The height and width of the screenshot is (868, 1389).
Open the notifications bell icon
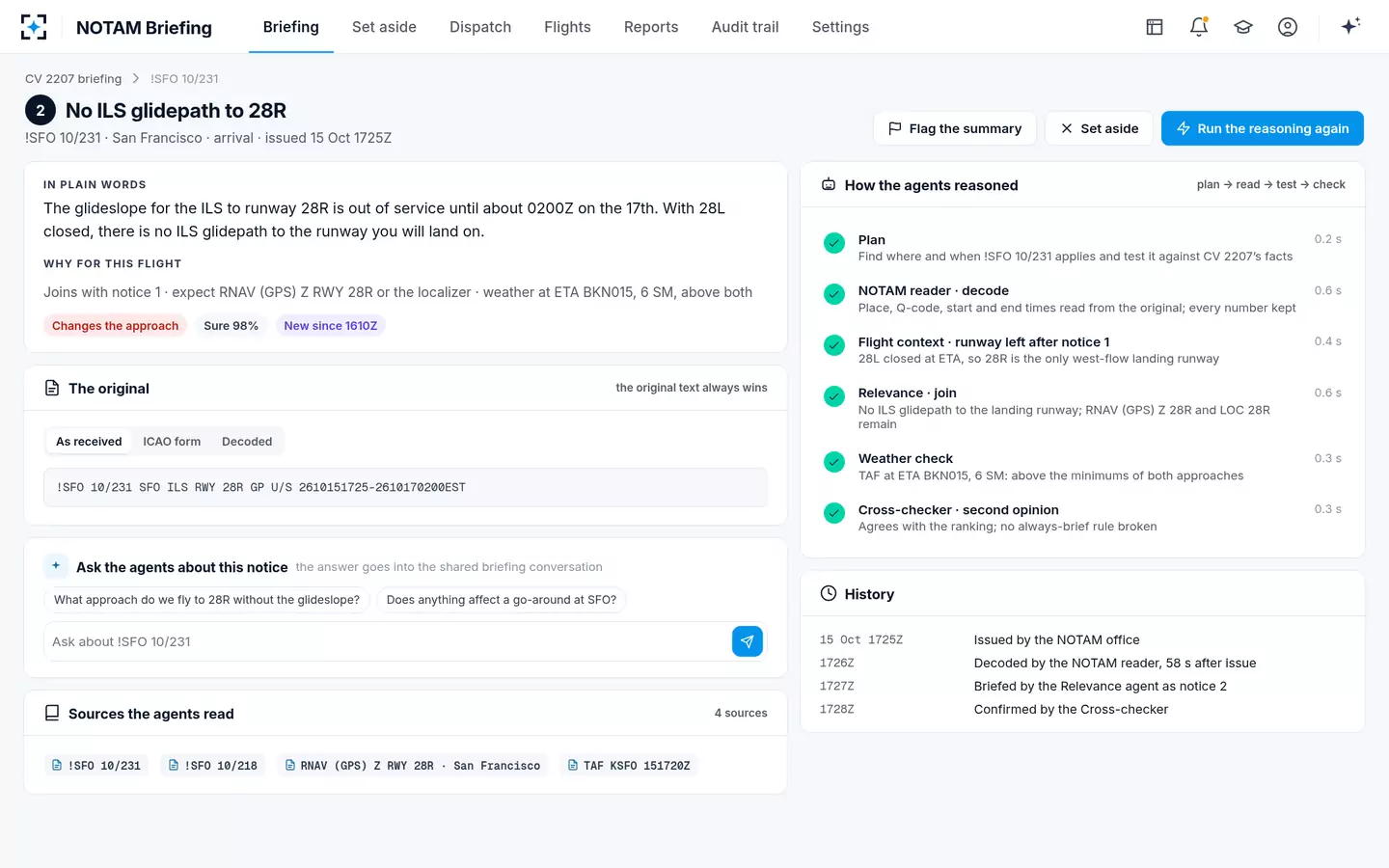1199,27
